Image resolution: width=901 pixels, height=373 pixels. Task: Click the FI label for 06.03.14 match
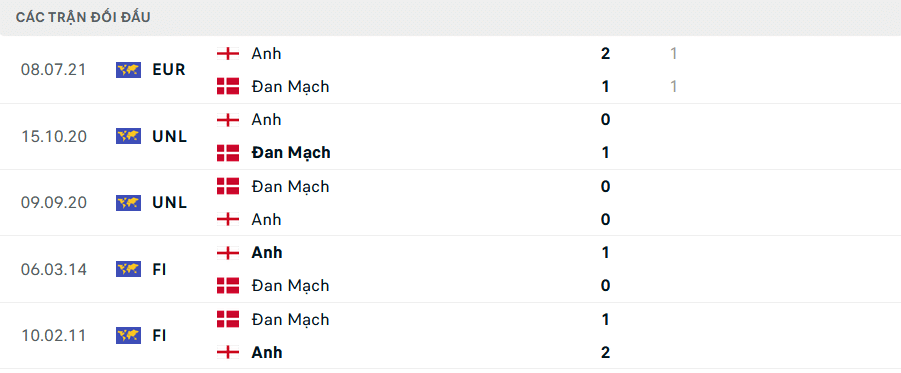159,269
